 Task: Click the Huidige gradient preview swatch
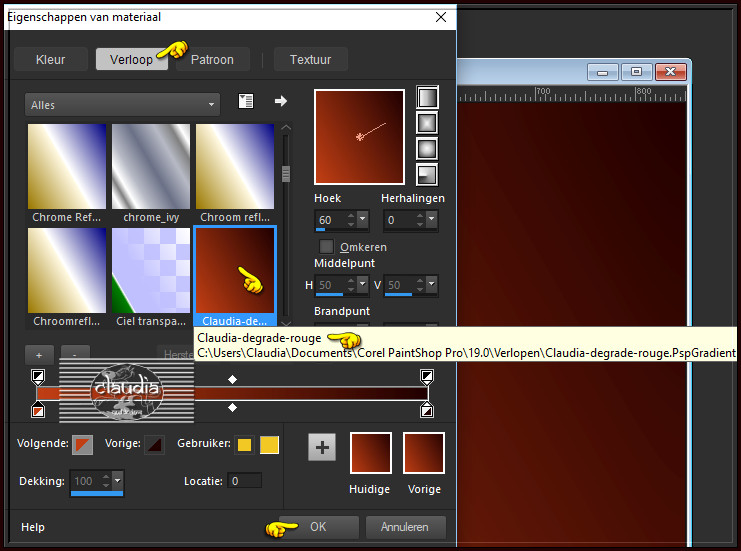click(x=370, y=453)
